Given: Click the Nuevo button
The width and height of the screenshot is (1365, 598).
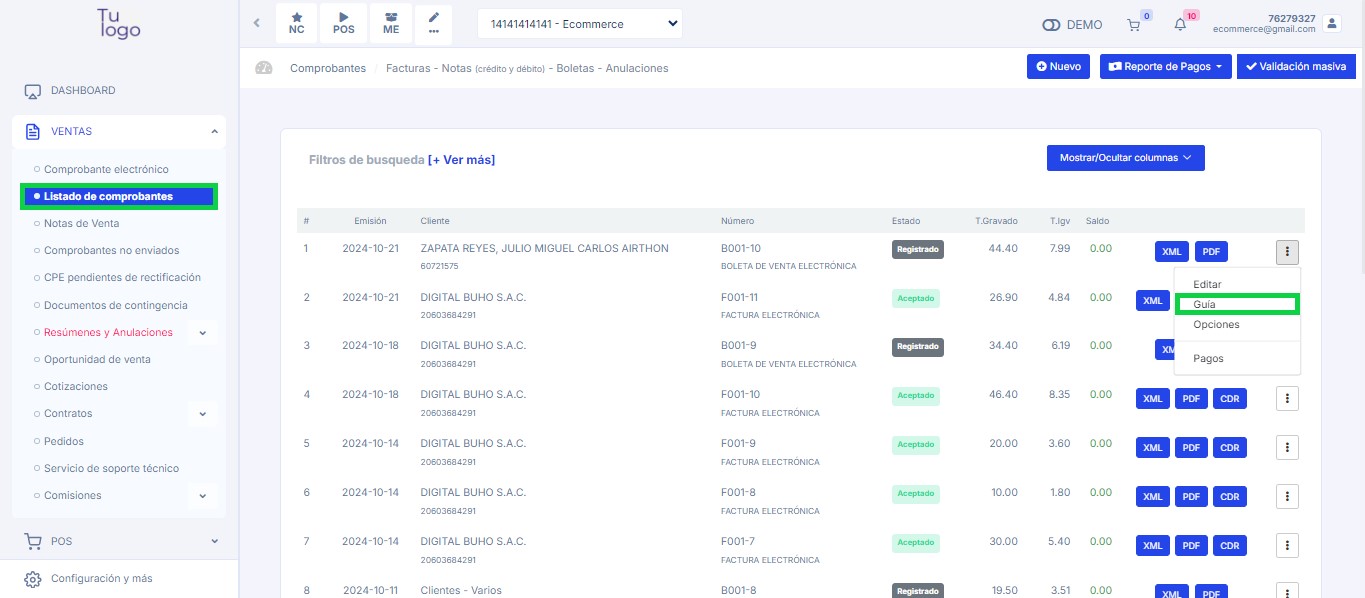Looking at the screenshot, I should coord(1058,67).
